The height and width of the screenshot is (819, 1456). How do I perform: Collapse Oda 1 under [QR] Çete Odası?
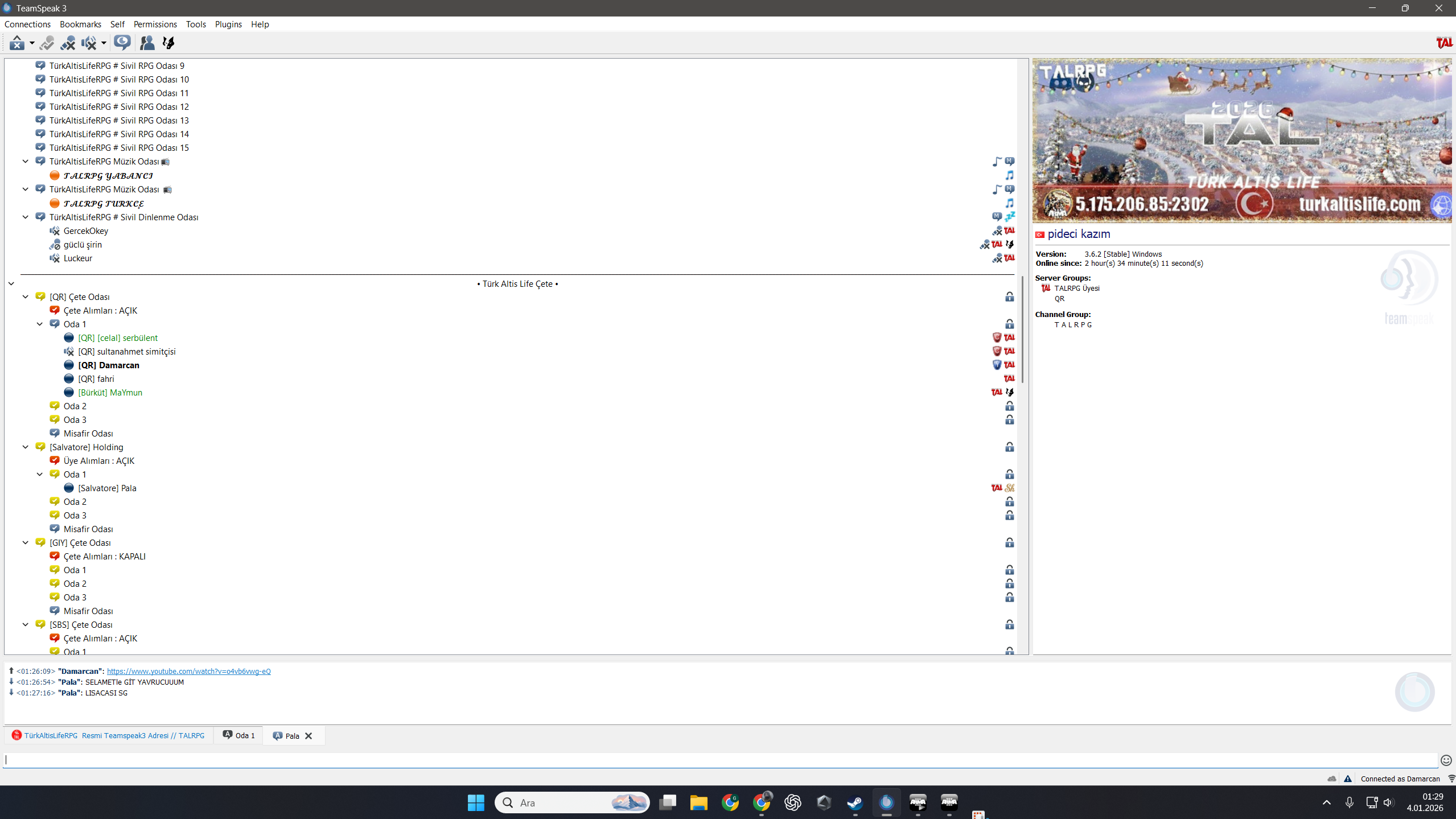40,324
